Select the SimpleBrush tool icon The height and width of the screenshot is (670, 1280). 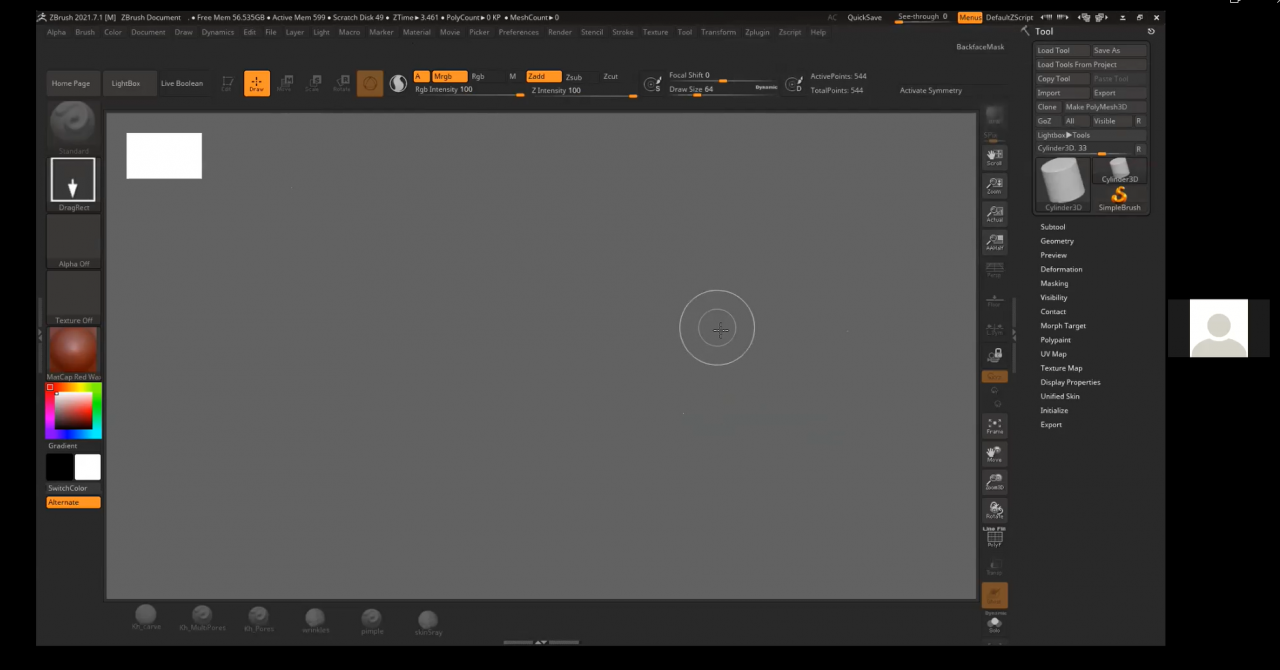click(1119, 198)
